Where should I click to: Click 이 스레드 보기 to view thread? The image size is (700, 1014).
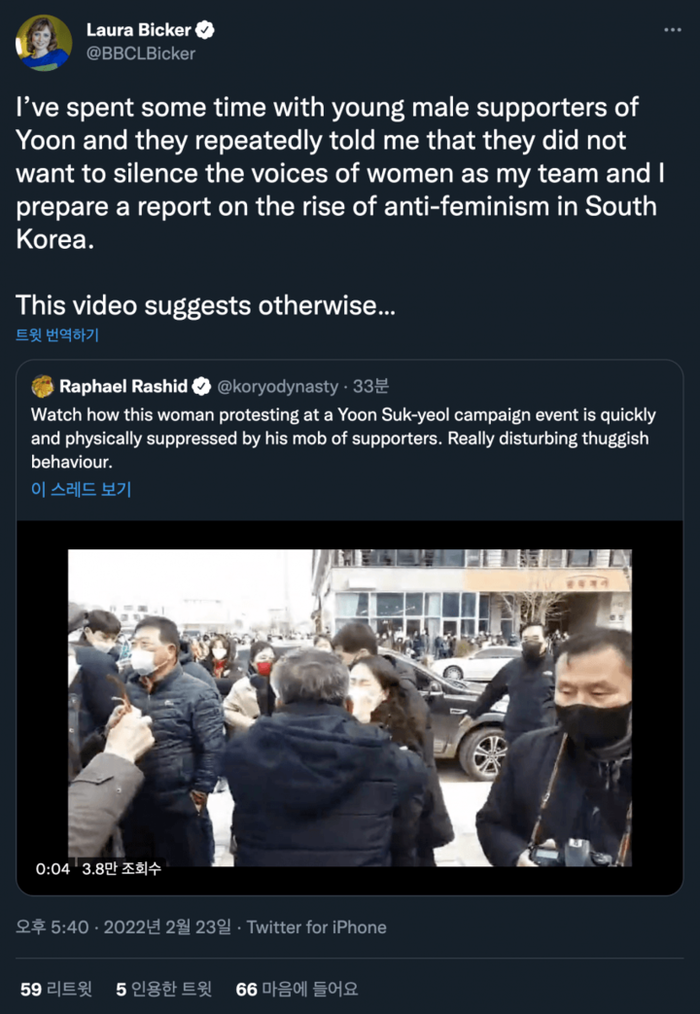coord(81,489)
